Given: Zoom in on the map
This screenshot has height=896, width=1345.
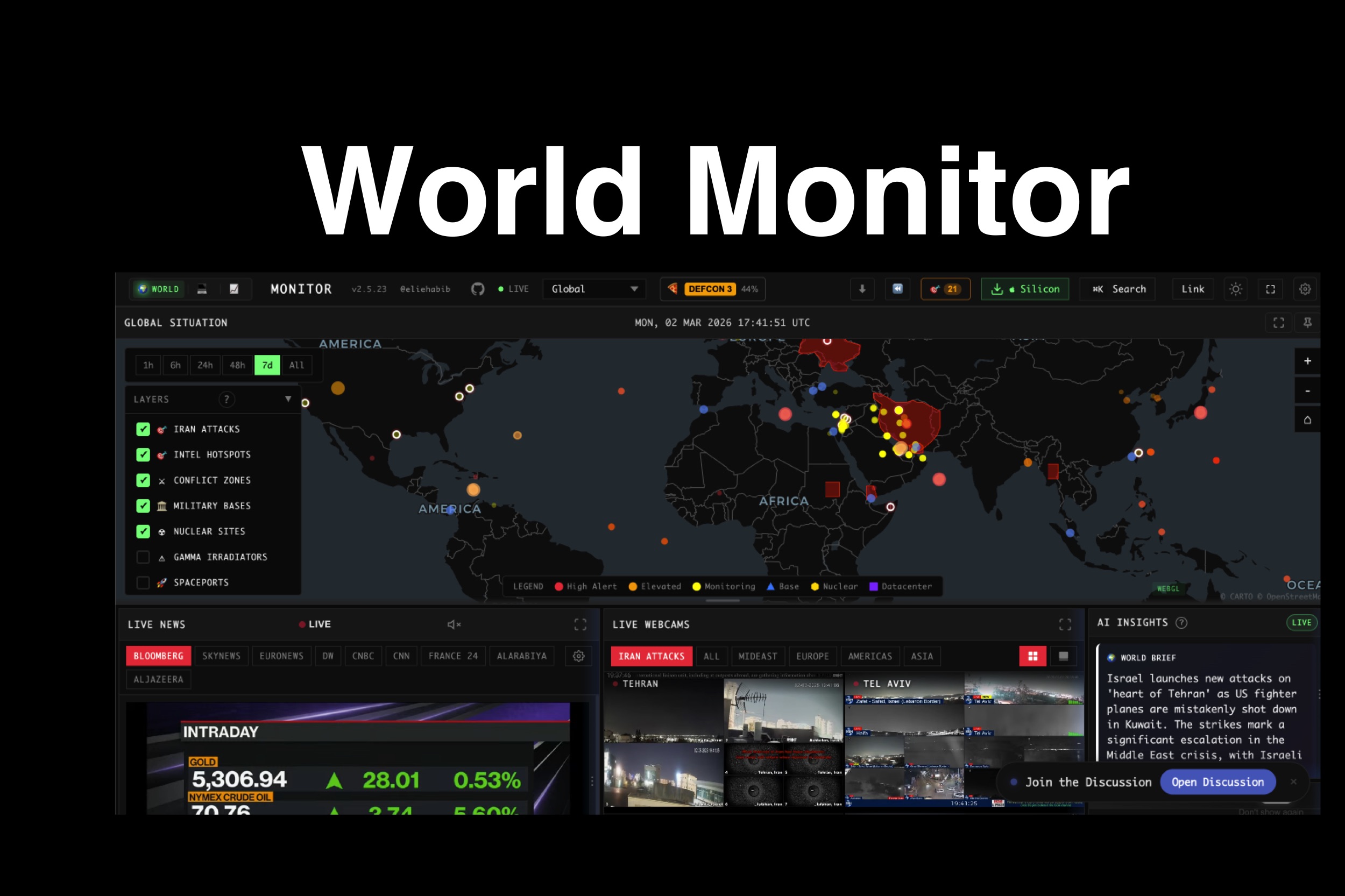Looking at the screenshot, I should pos(1307,361).
